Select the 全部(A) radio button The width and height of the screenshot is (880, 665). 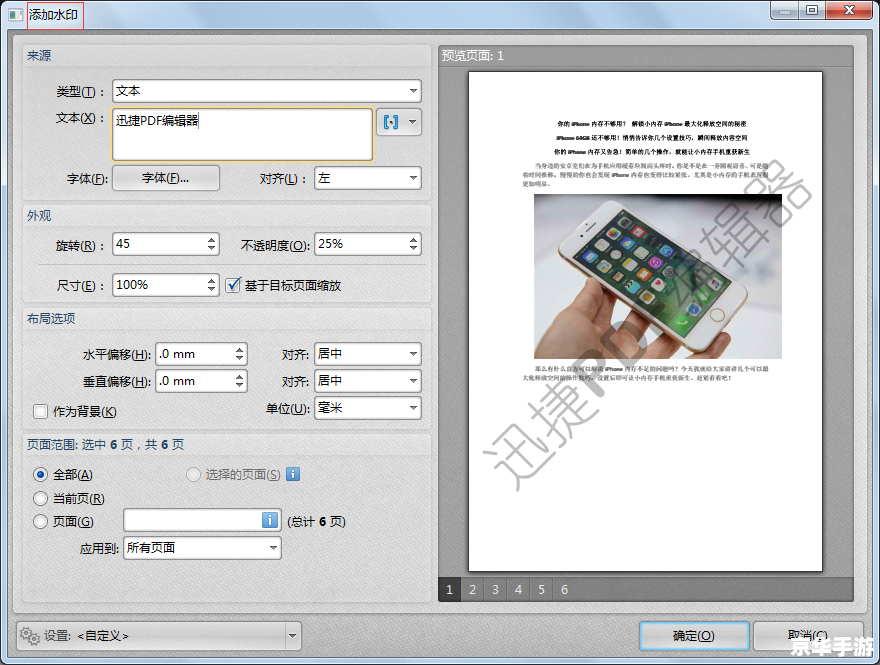pos(40,475)
